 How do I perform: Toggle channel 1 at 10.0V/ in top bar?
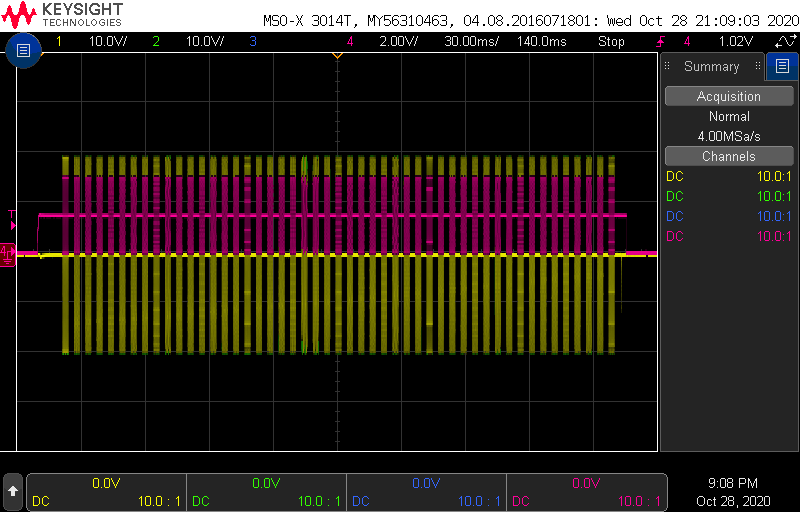(88, 41)
